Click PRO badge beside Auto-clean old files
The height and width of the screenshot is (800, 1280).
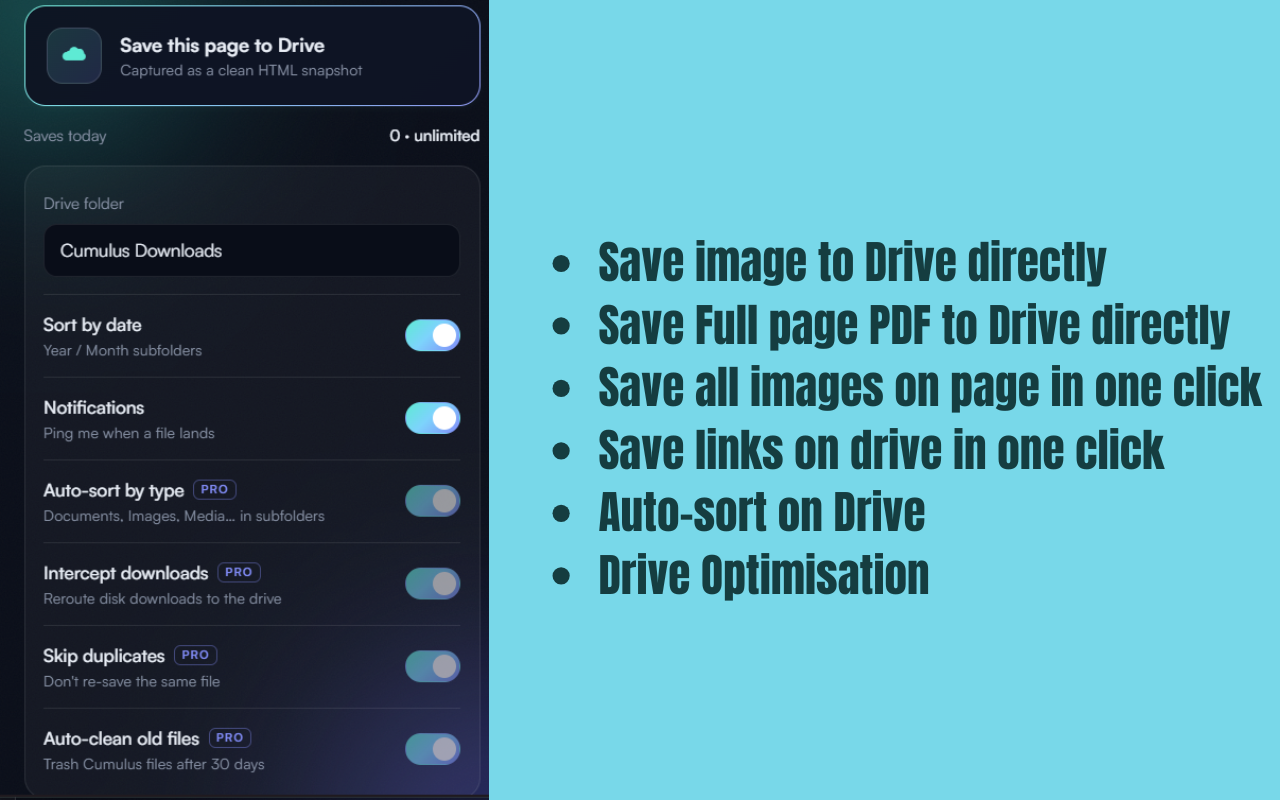pyautogui.click(x=230, y=738)
